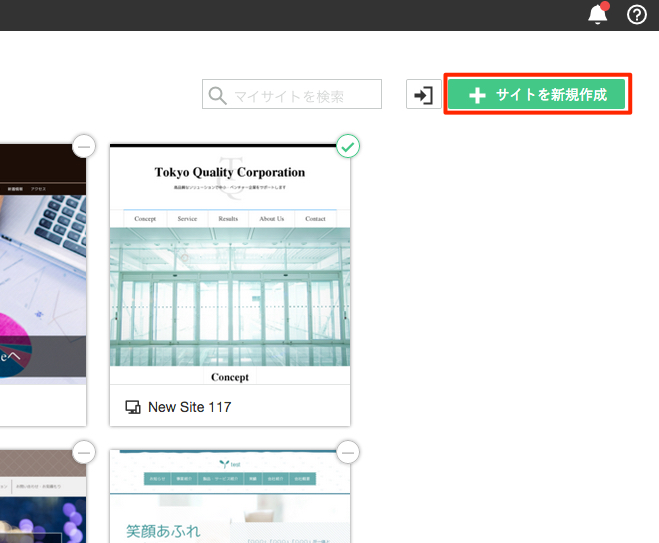Toggle the minus circle on bokeh lights site card
Screen dimensions: 659x543
(x=84, y=452)
